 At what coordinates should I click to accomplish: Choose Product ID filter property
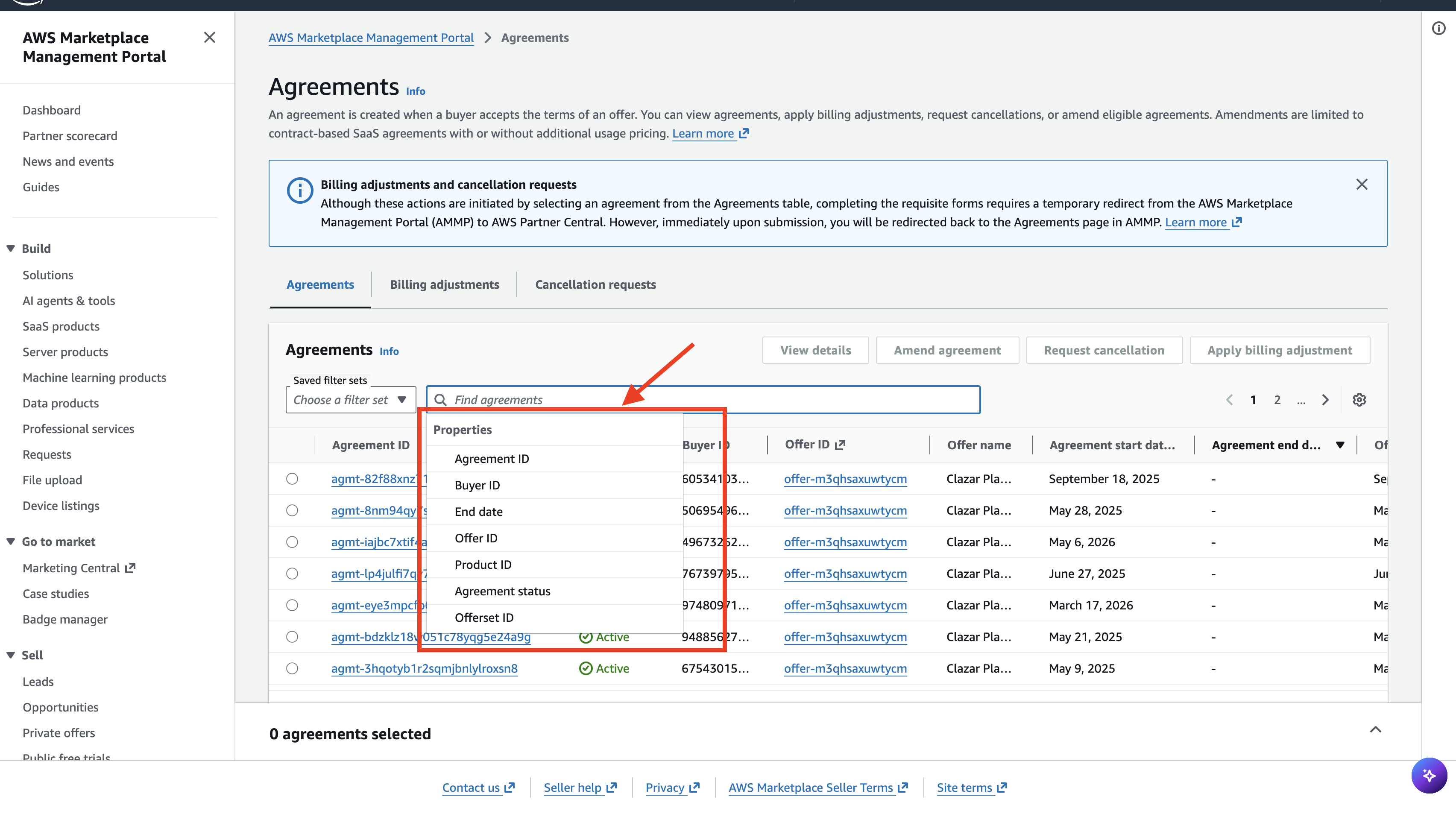[554, 565]
